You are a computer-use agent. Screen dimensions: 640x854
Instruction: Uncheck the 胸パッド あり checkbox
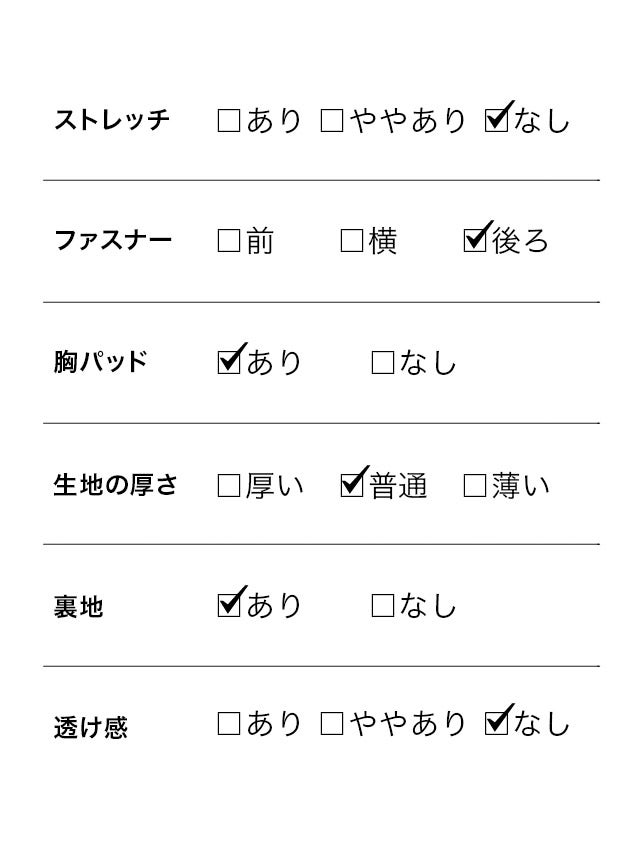[229, 361]
